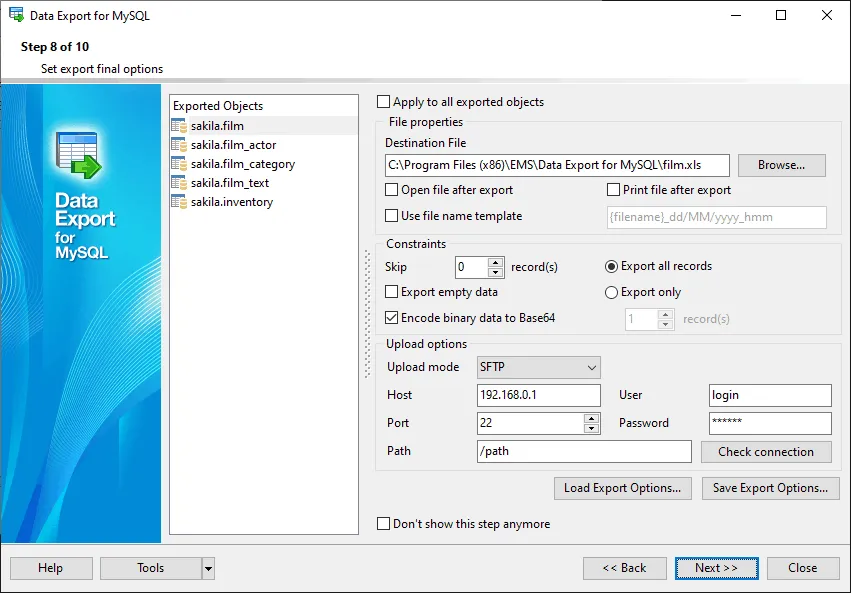Uncheck Encode binary data to Base64

[391, 318]
